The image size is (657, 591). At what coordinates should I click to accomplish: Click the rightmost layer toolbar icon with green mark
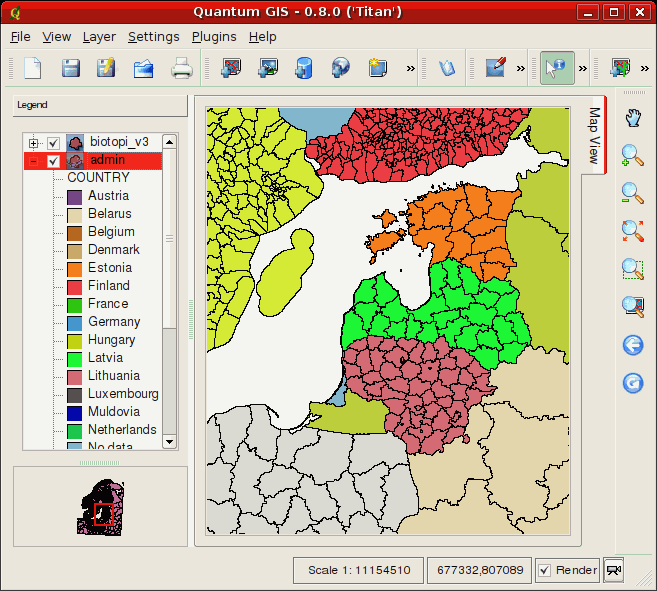[x=621, y=68]
